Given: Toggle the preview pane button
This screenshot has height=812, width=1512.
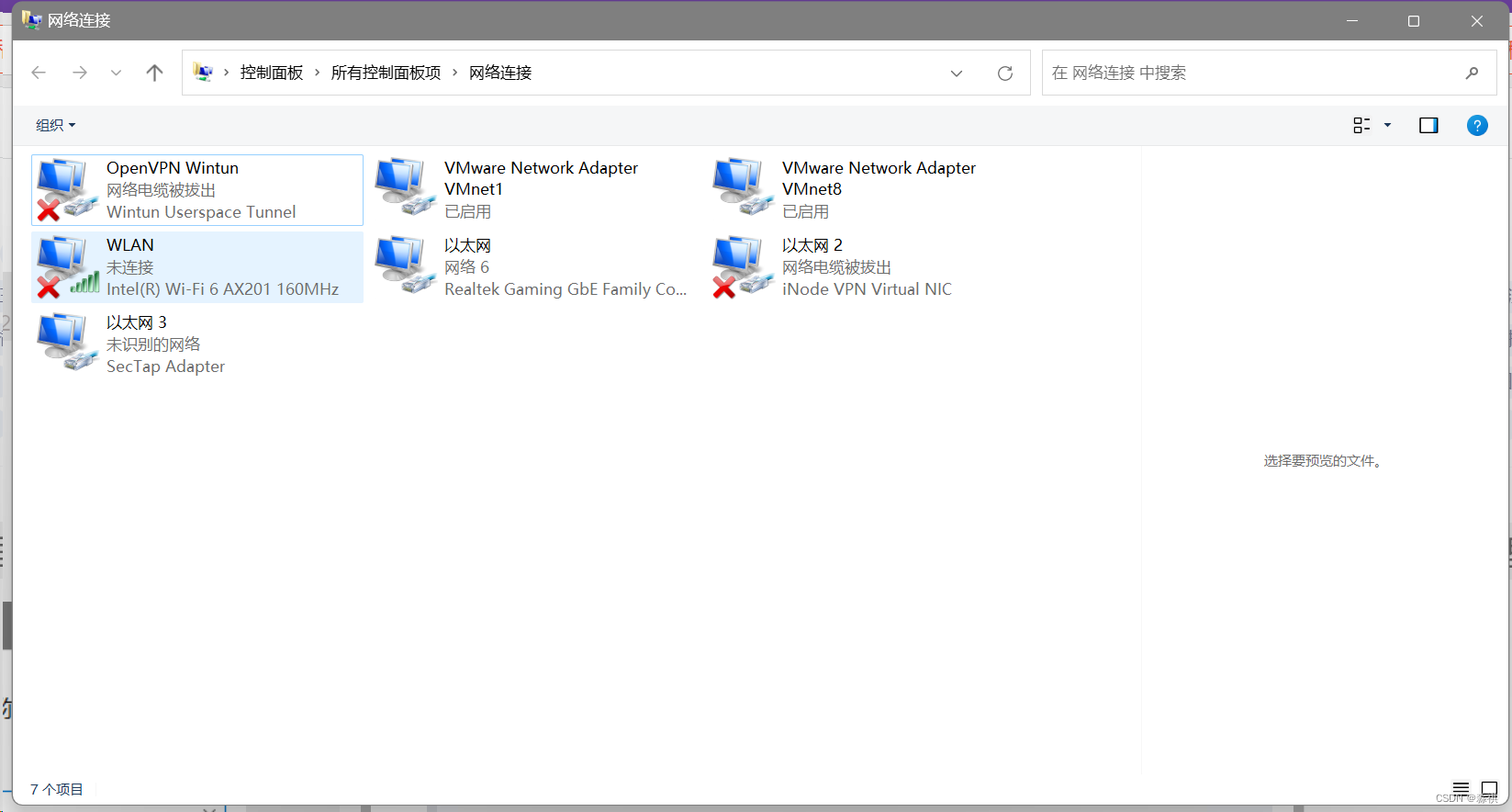Looking at the screenshot, I should coord(1428,125).
